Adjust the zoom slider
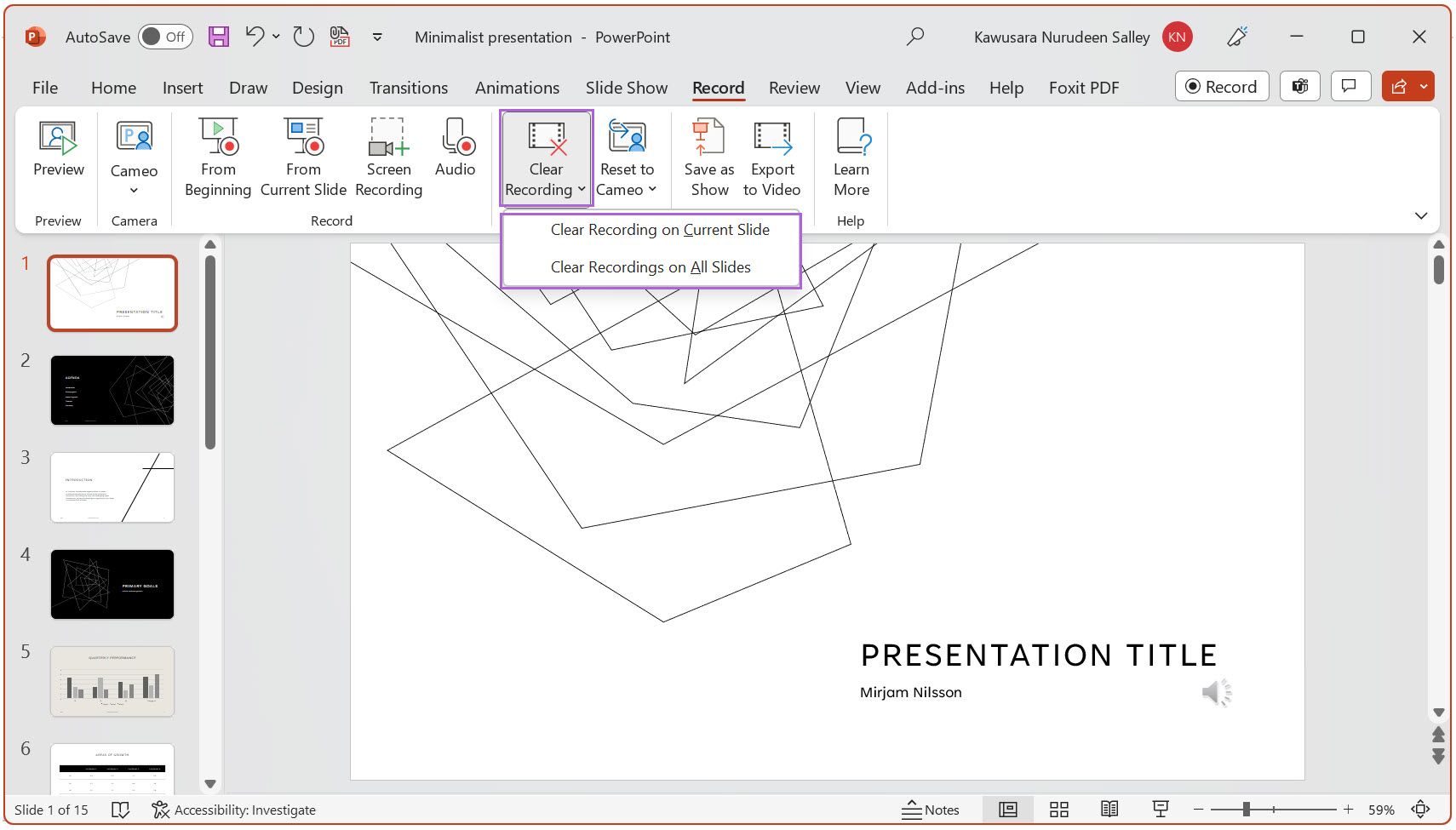 coord(1247,809)
